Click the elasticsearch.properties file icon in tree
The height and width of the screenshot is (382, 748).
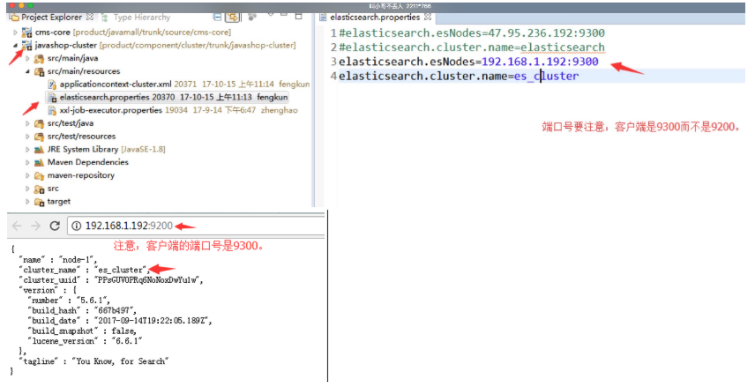(52, 97)
